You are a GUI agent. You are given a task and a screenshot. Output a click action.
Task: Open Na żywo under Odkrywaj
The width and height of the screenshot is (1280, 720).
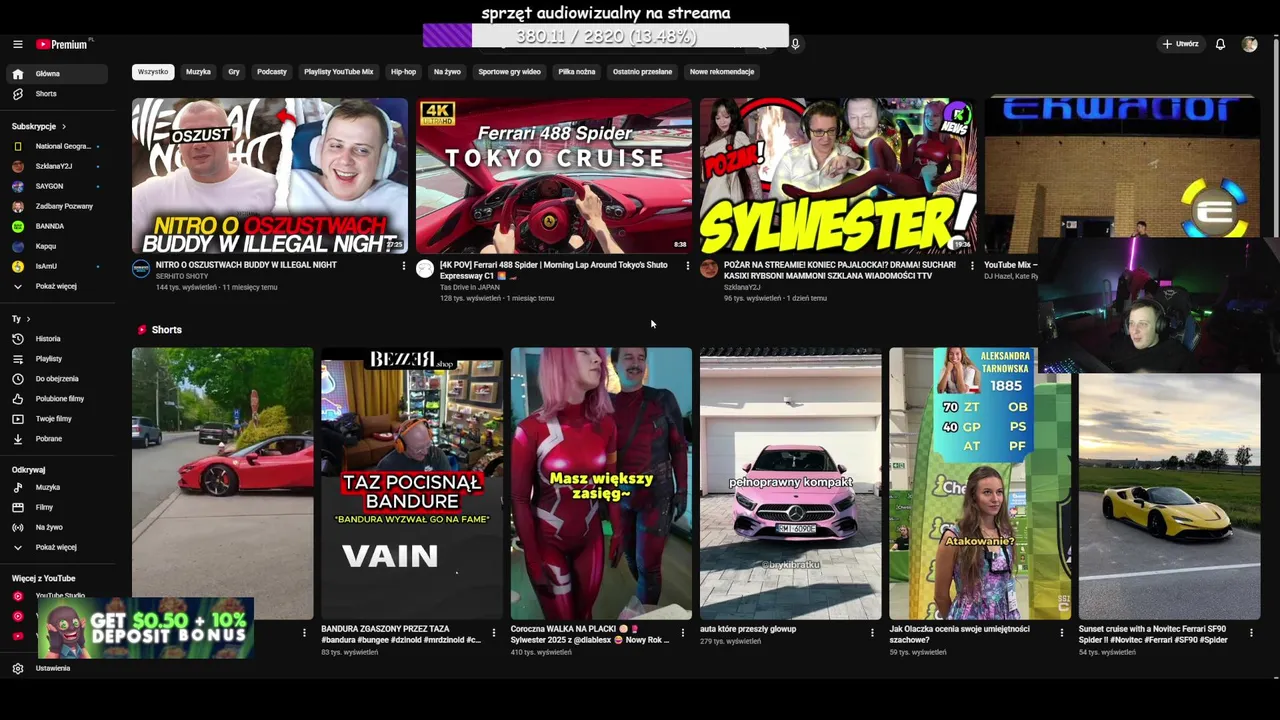coord(58,527)
